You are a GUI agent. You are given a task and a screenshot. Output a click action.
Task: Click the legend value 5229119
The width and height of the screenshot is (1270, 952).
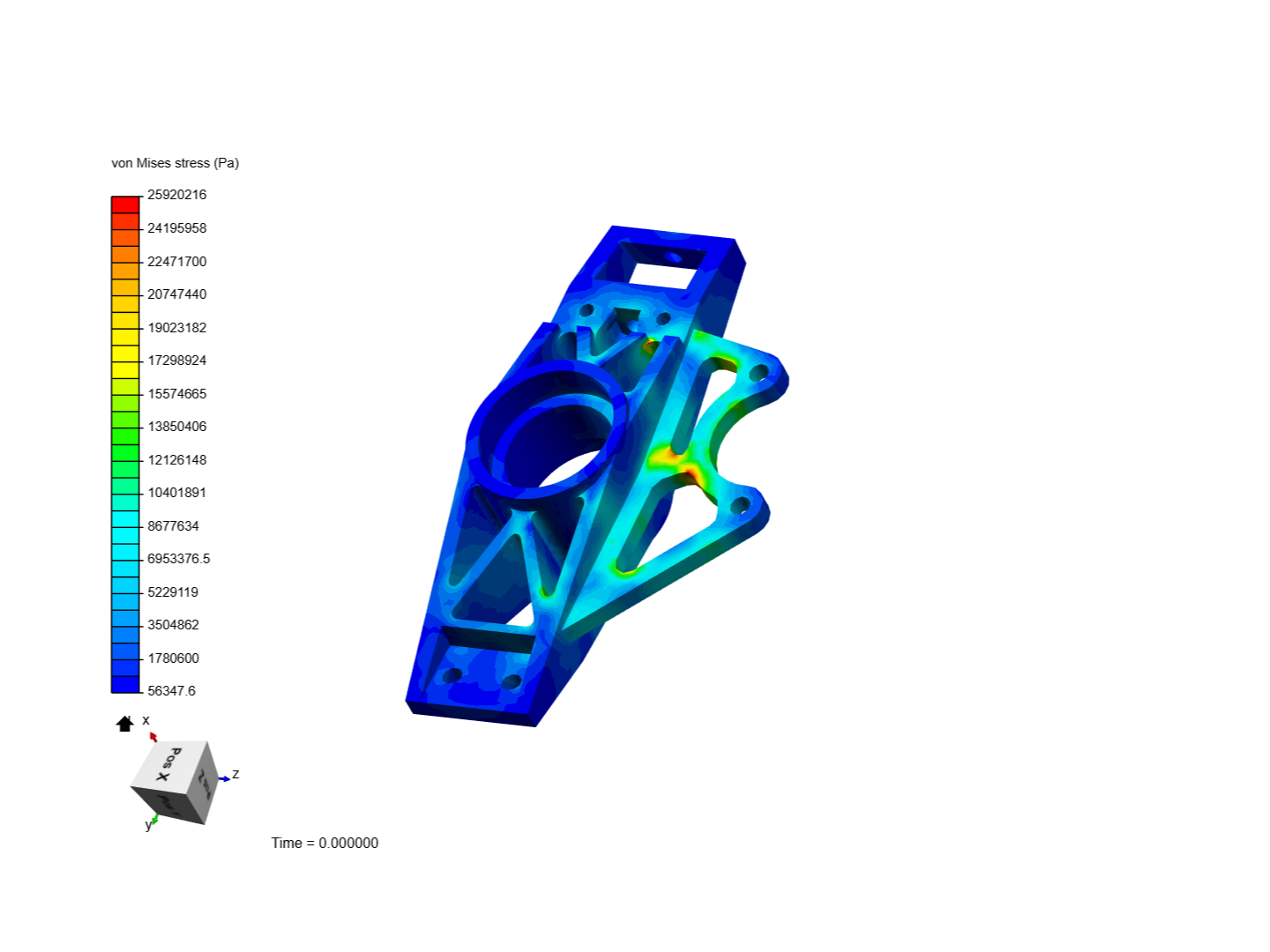pos(174,591)
